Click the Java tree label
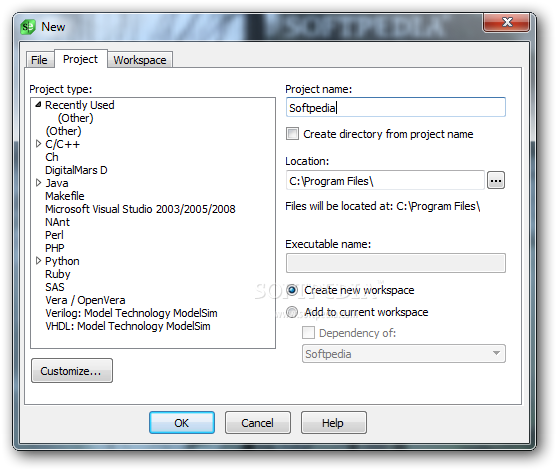Viewport: 557px width, 471px height. 56,183
